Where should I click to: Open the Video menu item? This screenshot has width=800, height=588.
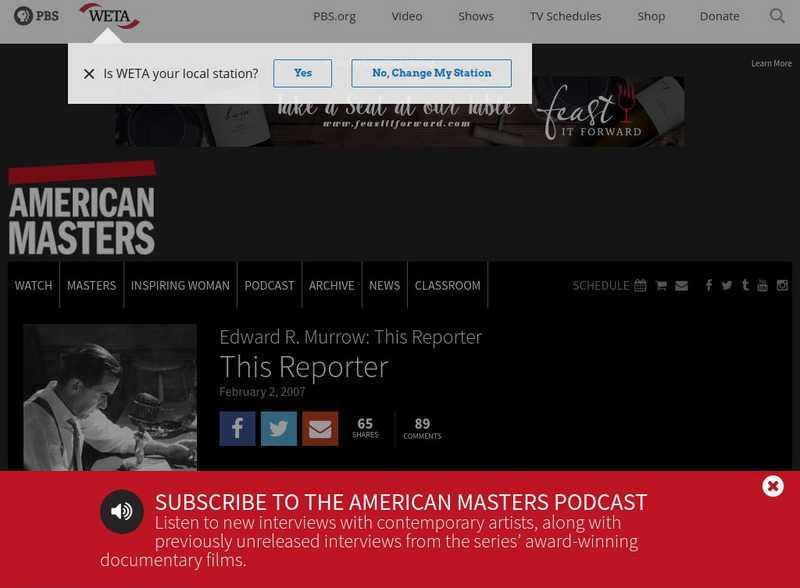point(407,16)
